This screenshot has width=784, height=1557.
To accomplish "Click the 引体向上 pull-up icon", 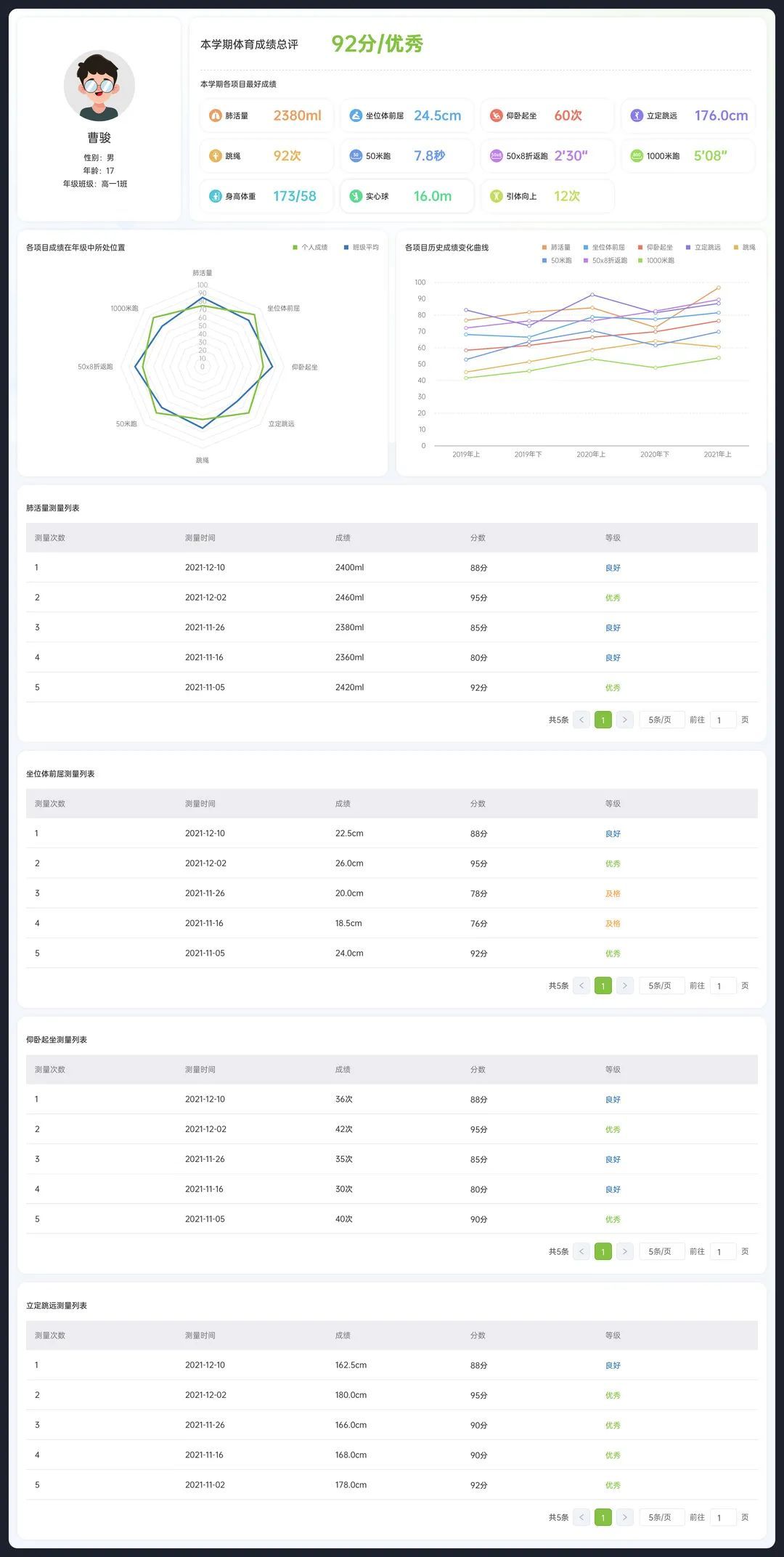I will [496, 196].
